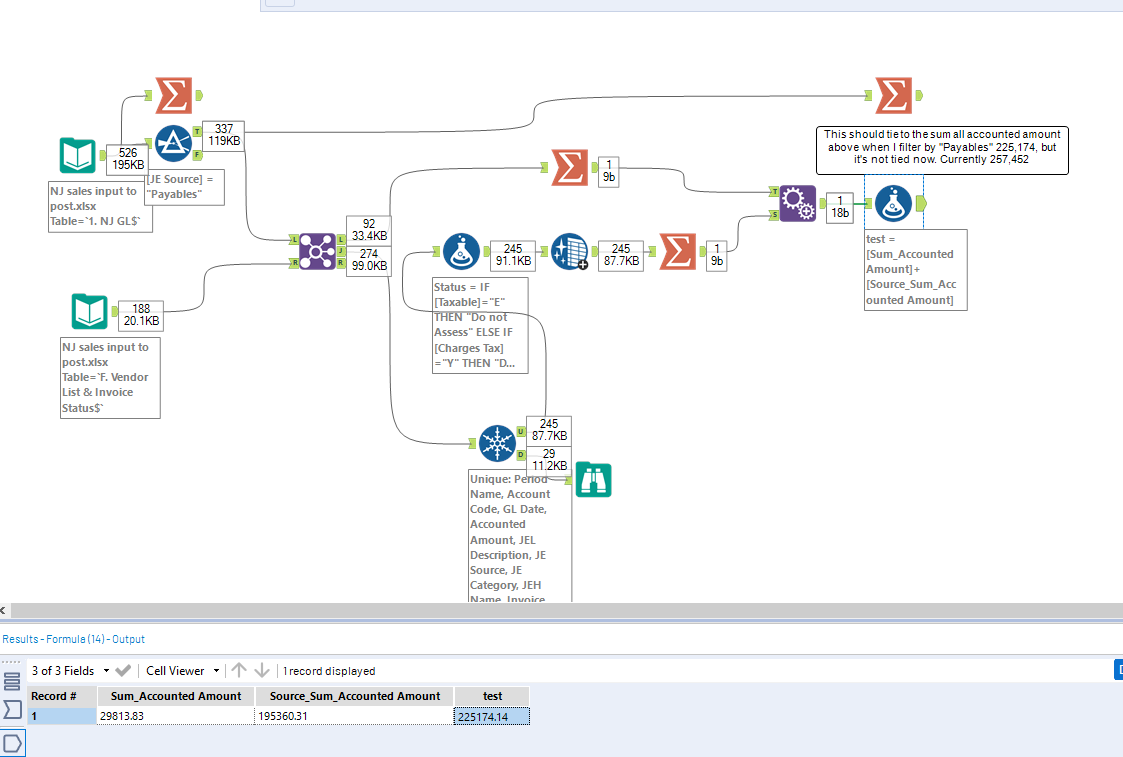Image resolution: width=1123 pixels, height=757 pixels.
Task: Open the 3 of 3 Fields dropdown
Action: [x=70, y=670]
